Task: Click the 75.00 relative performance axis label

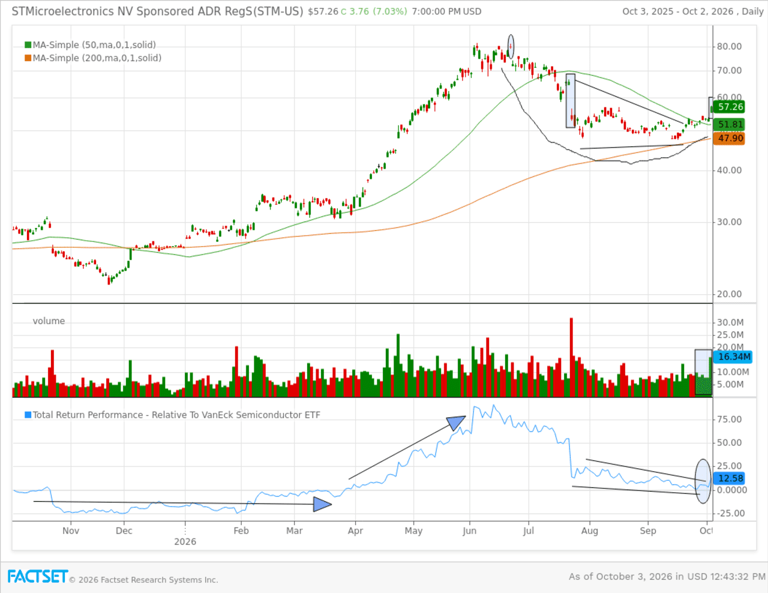Action: tap(729, 419)
